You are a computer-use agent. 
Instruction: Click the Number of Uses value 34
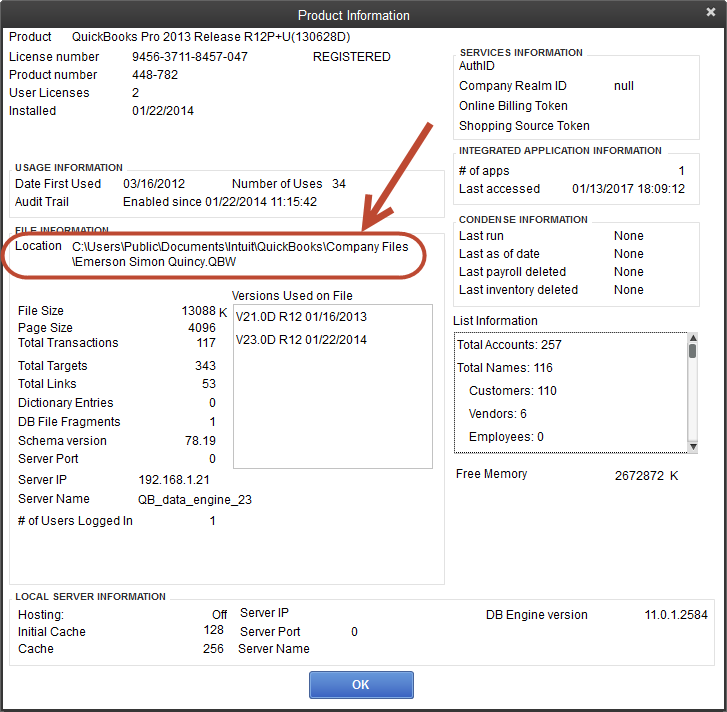pos(339,184)
